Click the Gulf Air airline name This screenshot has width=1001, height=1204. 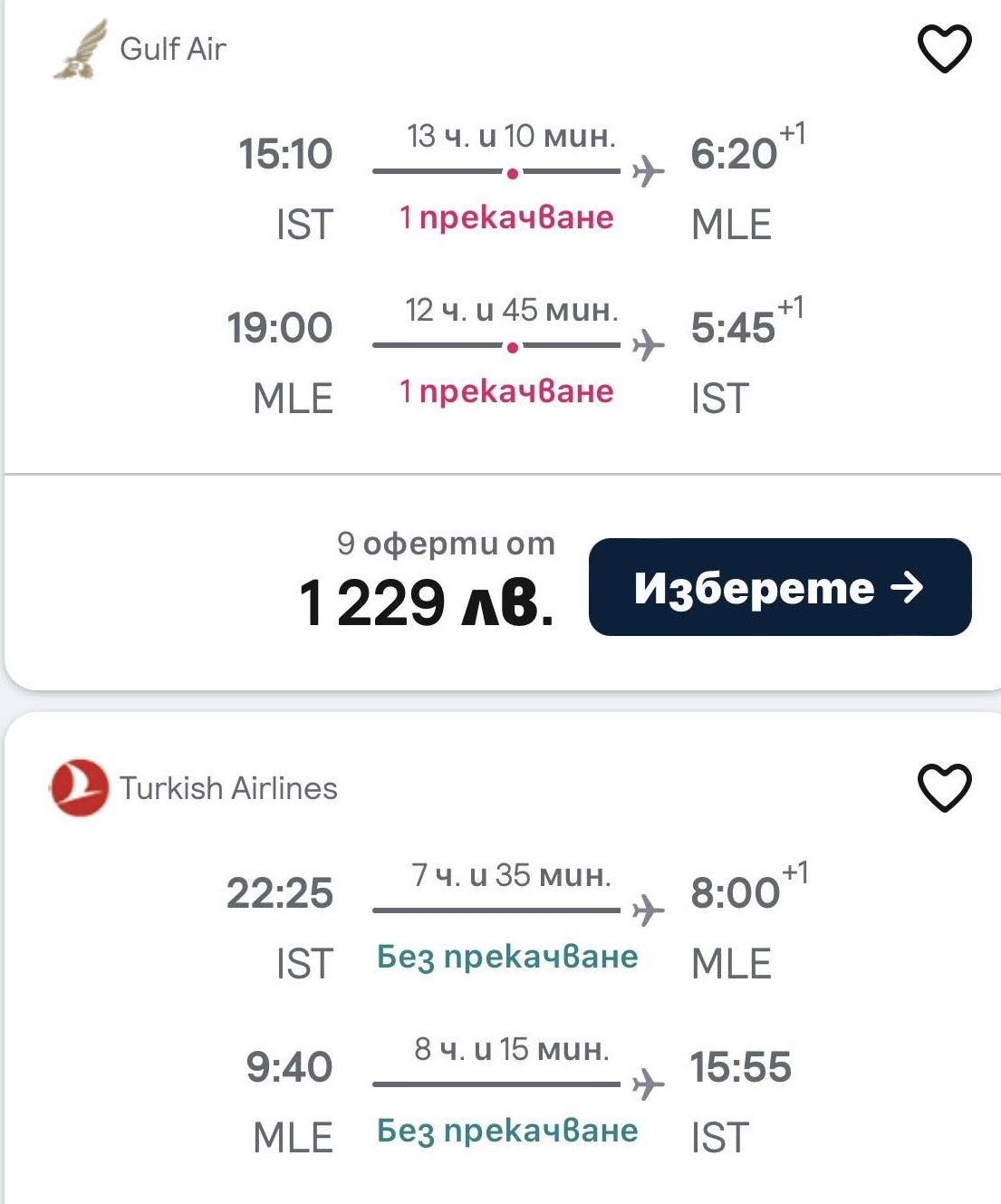(x=173, y=49)
